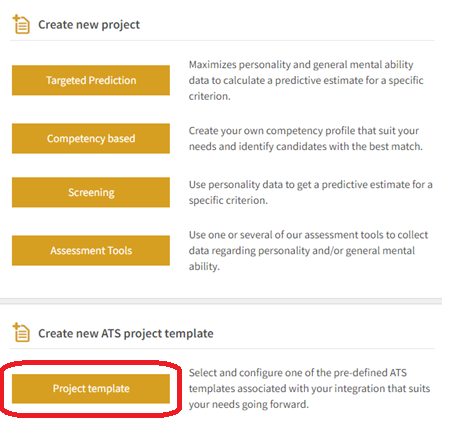Image resolution: width=457 pixels, height=447 pixels.
Task: Click the word 'criterion.' under Targeted Prediction description
Action: tap(209, 96)
